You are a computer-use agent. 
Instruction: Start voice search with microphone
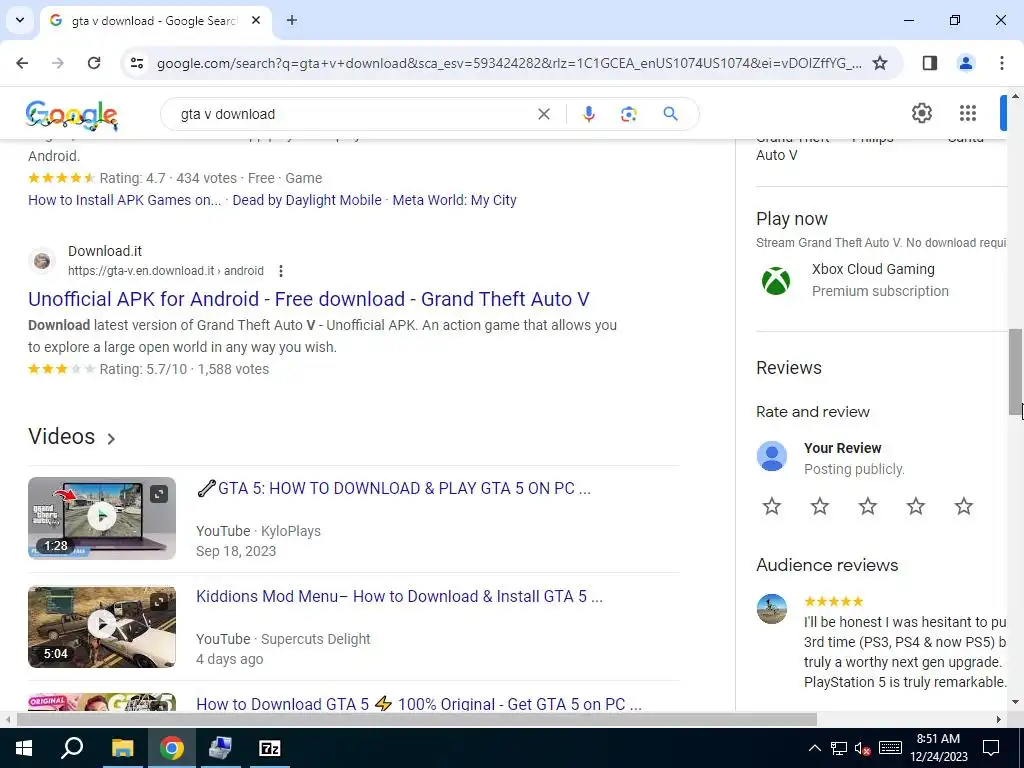[588, 114]
